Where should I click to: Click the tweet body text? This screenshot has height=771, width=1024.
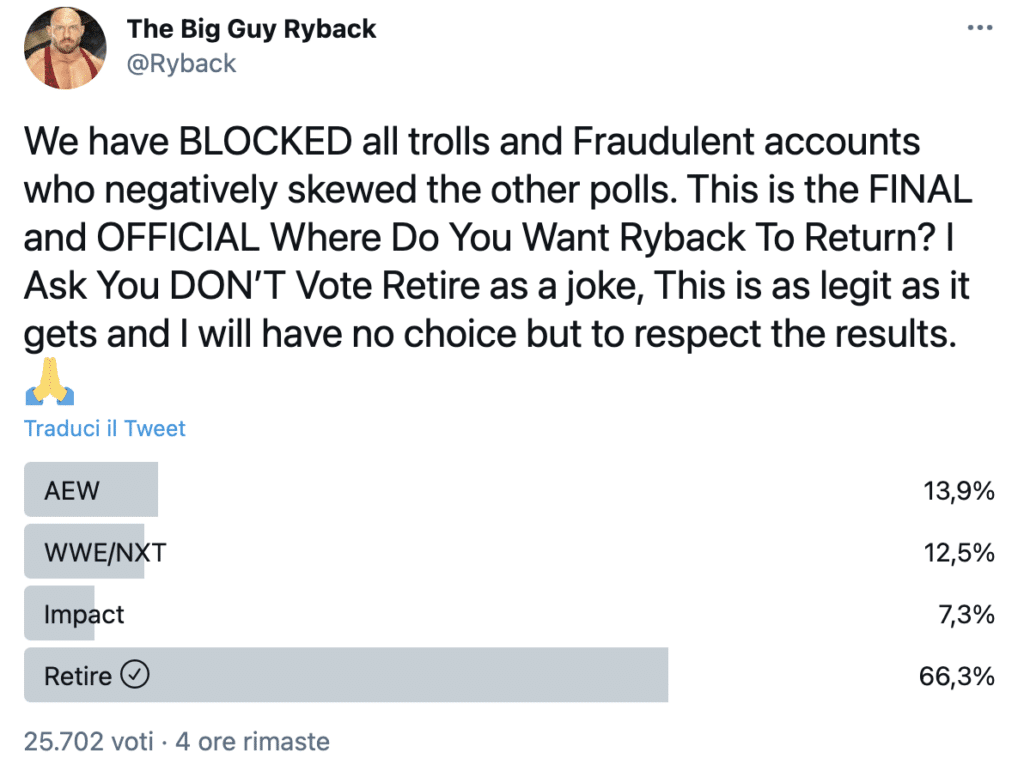pyautogui.click(x=498, y=238)
